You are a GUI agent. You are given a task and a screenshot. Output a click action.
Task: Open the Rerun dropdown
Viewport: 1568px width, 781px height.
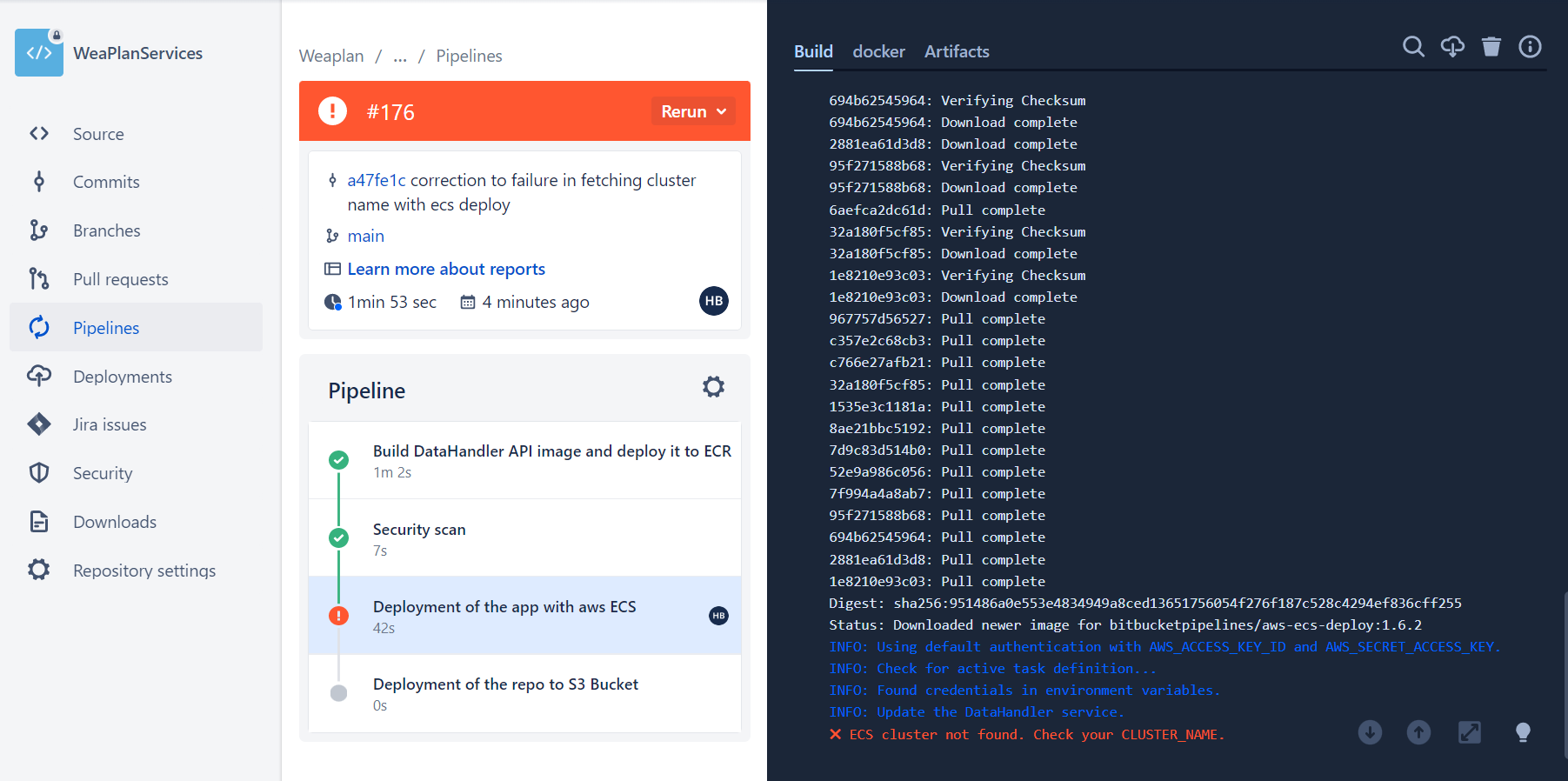point(693,111)
